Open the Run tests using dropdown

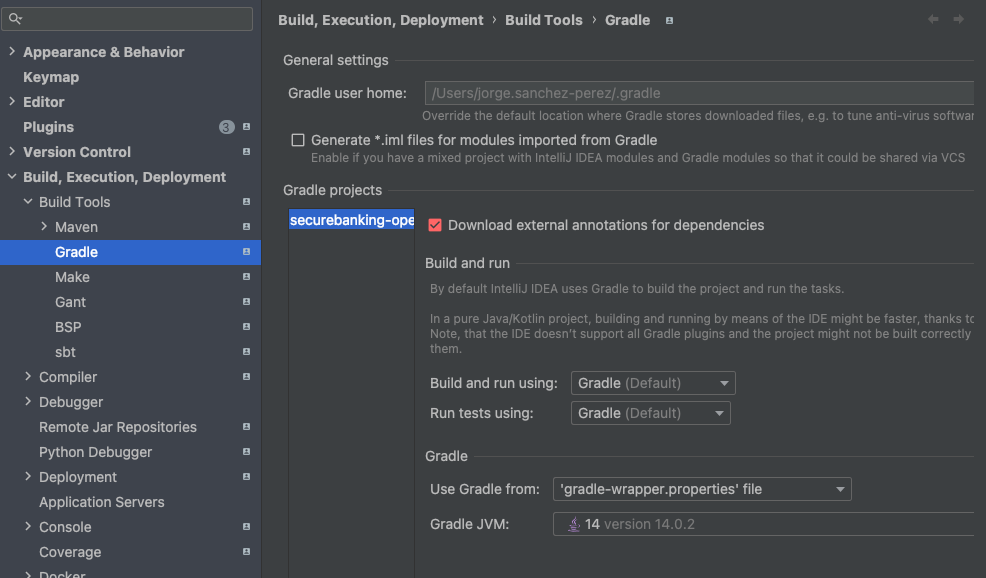(651, 413)
